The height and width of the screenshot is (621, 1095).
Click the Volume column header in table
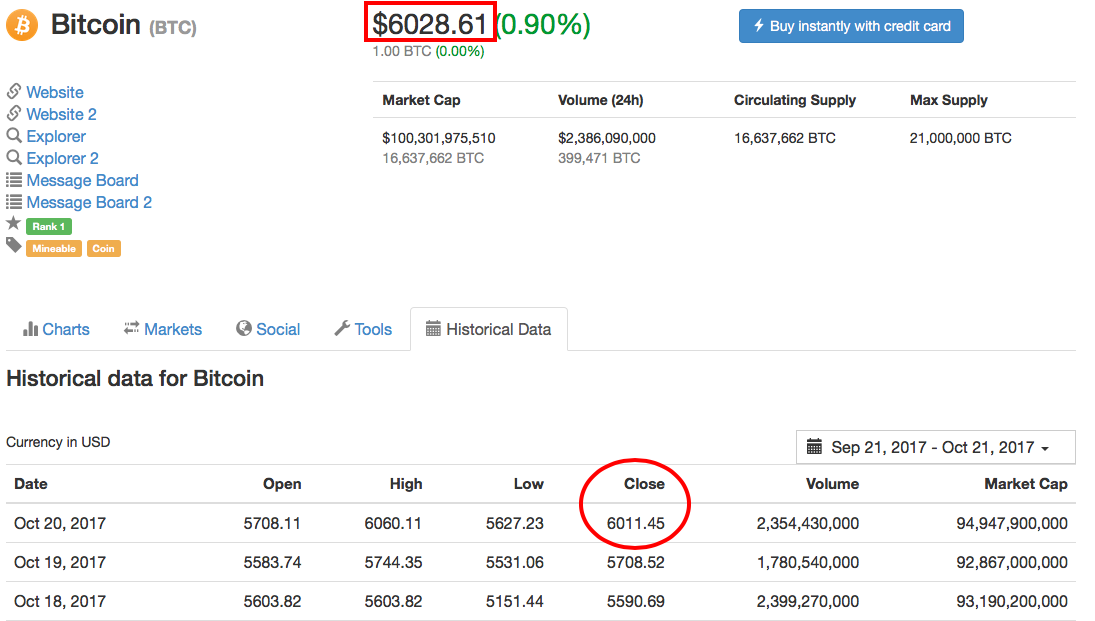pyautogui.click(x=832, y=484)
